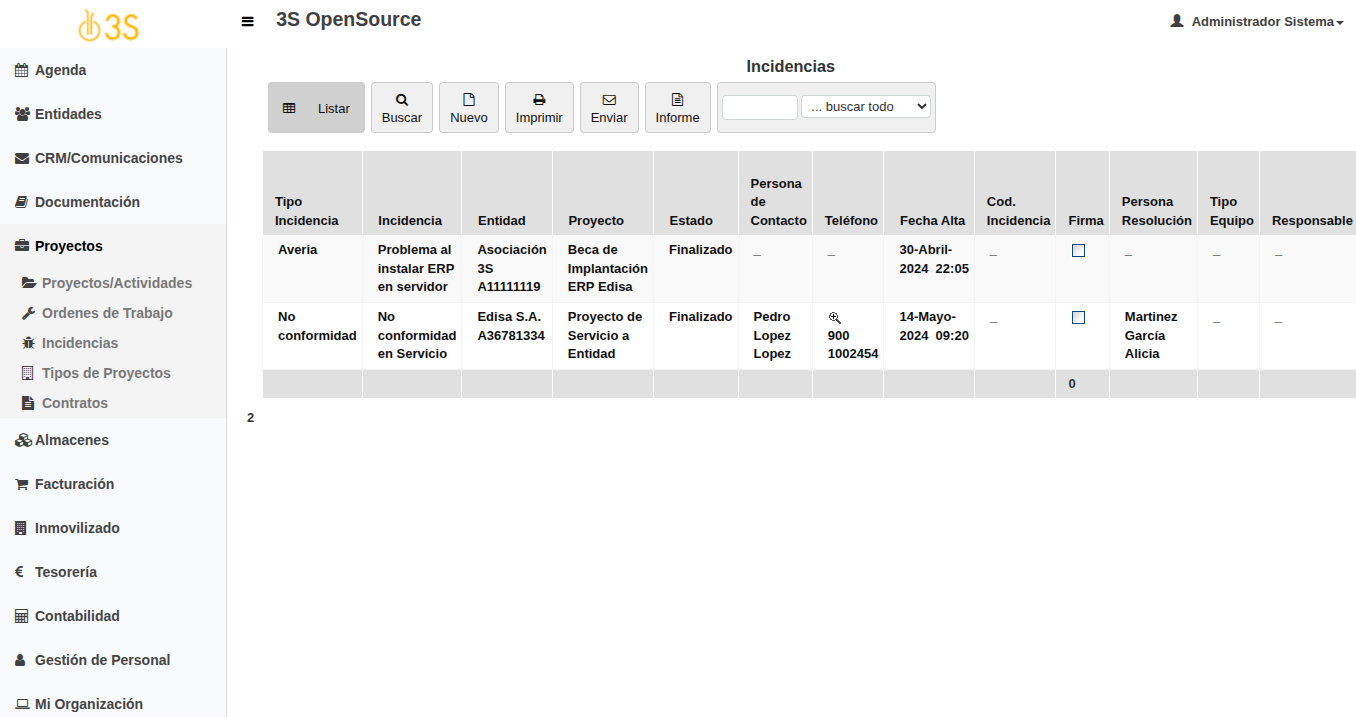Open the Informe report button
Viewport: 1356px width, 717px height.
tap(677, 108)
